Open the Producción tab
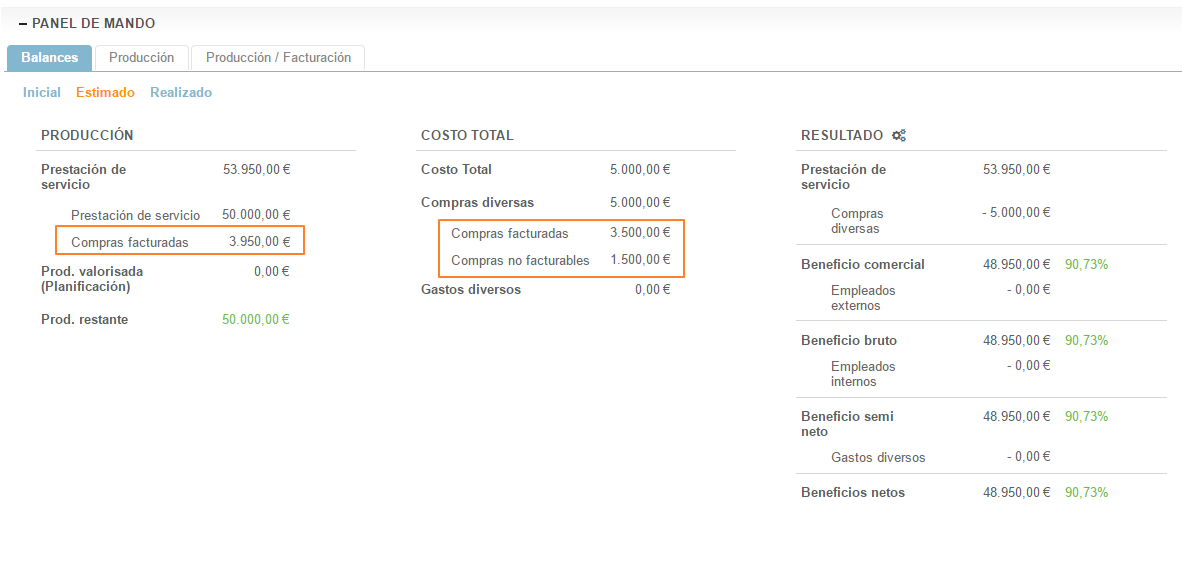This screenshot has height=563, width=1182. coord(141,58)
